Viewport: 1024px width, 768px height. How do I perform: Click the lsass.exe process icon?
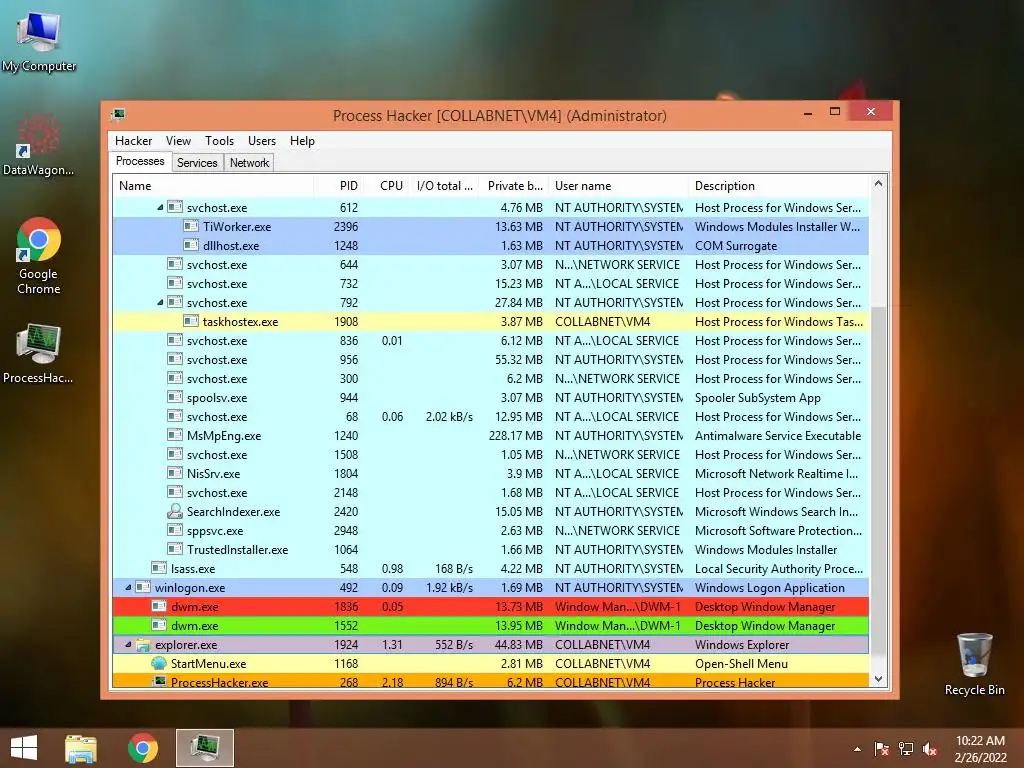coord(159,568)
